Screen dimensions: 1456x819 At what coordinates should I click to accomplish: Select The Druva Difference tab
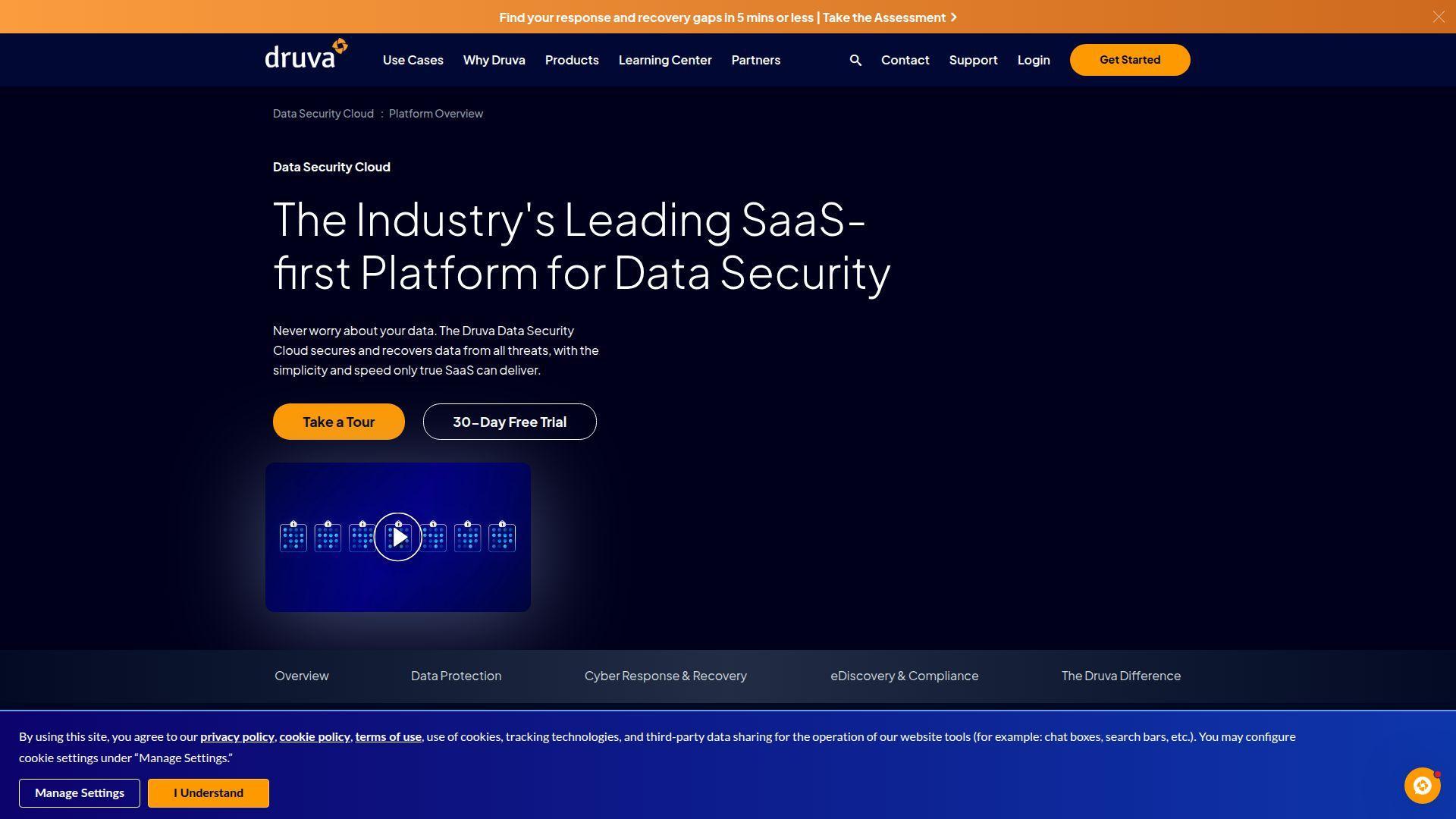[x=1121, y=676]
